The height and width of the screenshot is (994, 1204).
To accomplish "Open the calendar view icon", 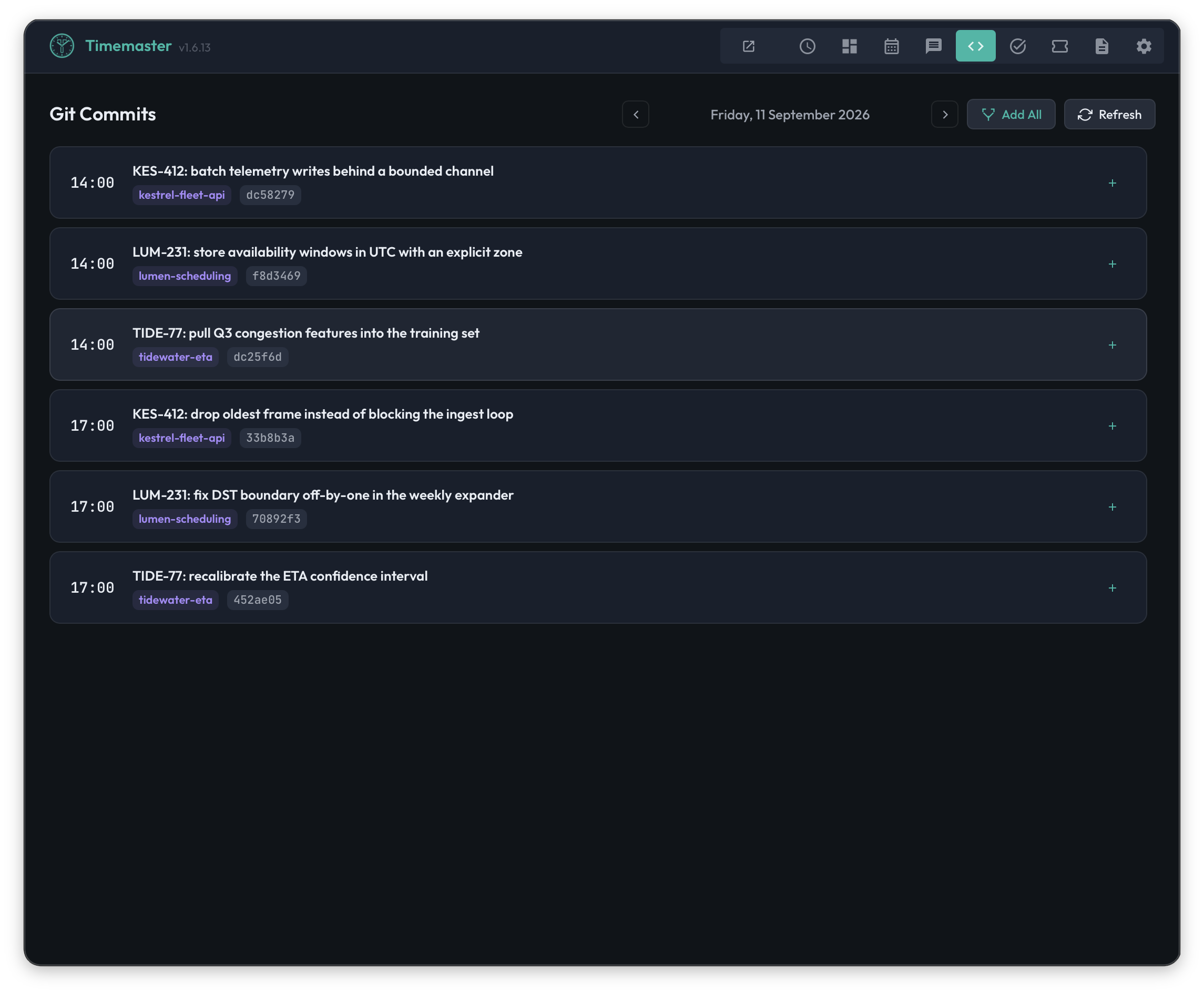I will click(x=892, y=46).
